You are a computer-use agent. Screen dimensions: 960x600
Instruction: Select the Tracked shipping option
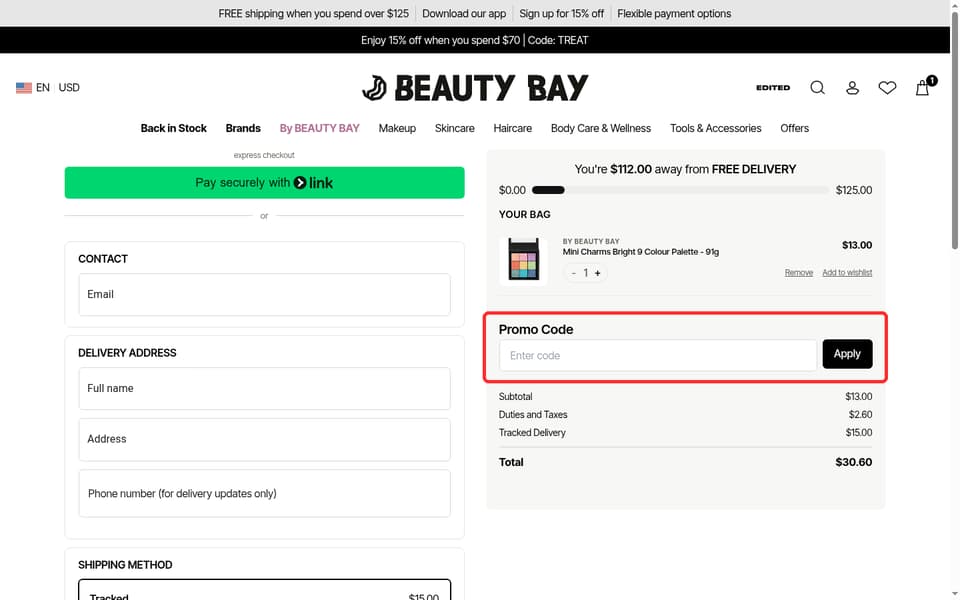[264, 591]
